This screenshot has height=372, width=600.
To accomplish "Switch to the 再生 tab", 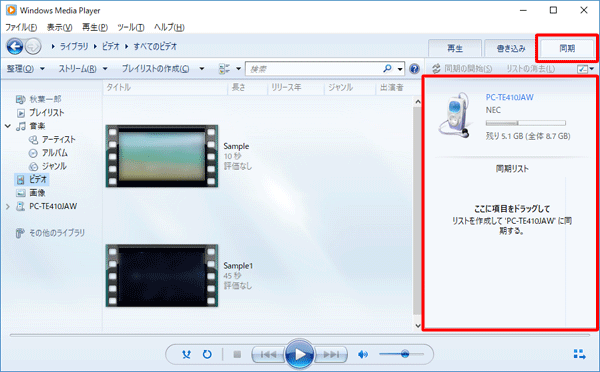I will 455,48.
